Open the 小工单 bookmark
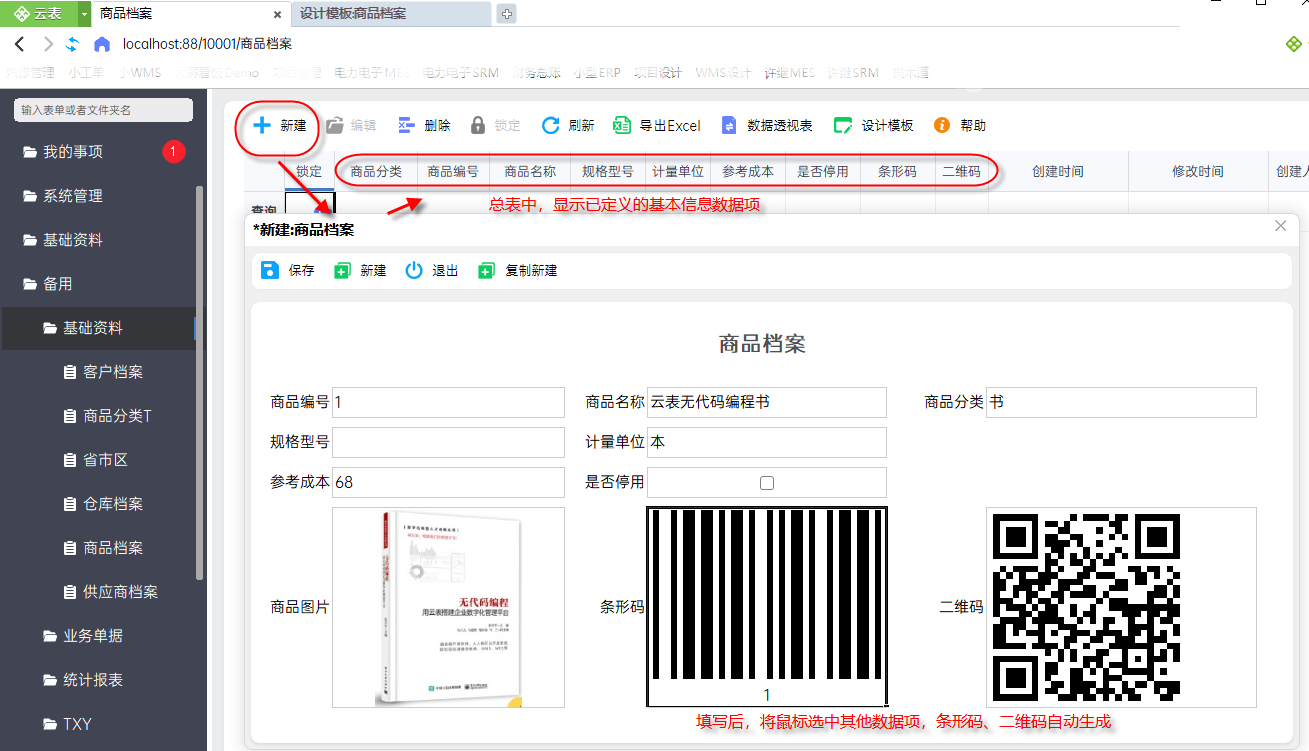 86,73
